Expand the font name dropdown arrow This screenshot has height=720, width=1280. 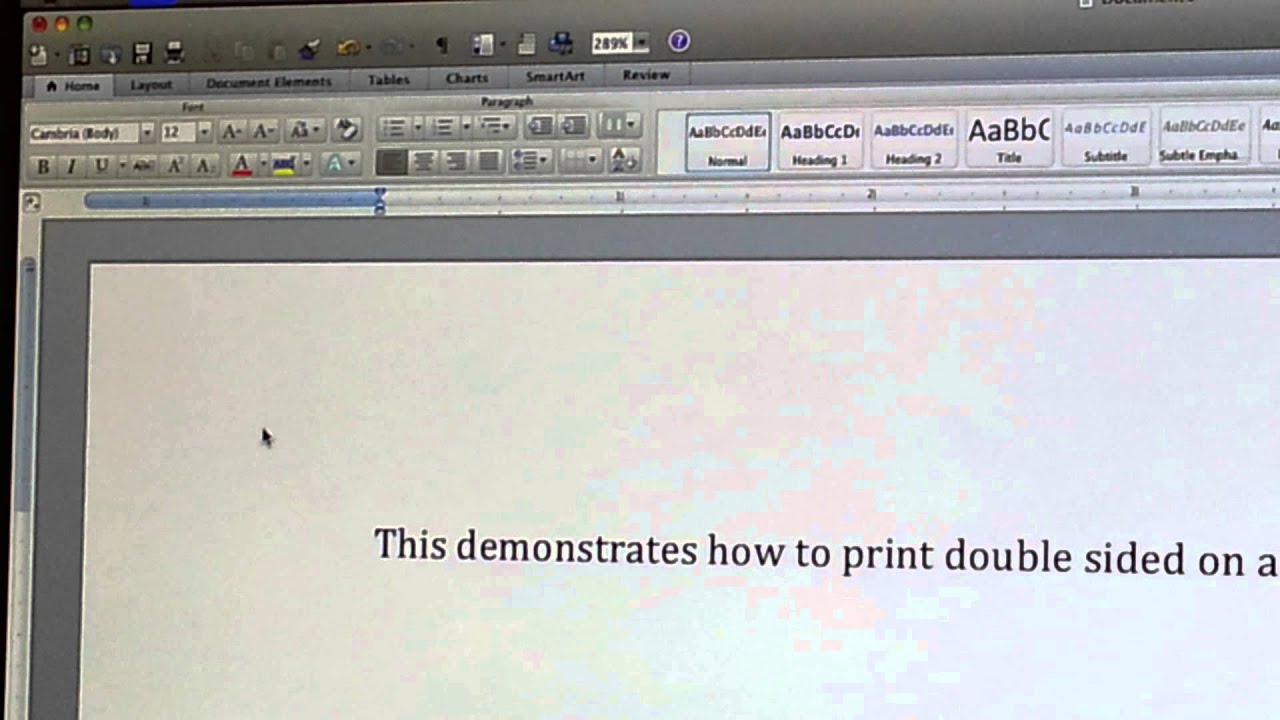[147, 132]
